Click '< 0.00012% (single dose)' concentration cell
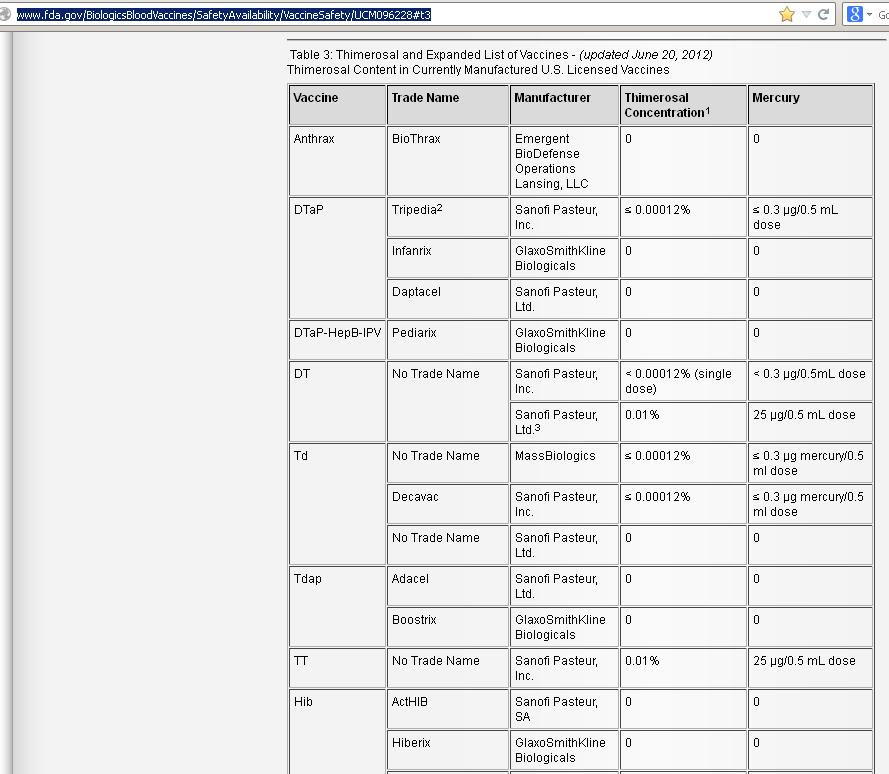Viewport: 889px width, 774px height. point(683,381)
